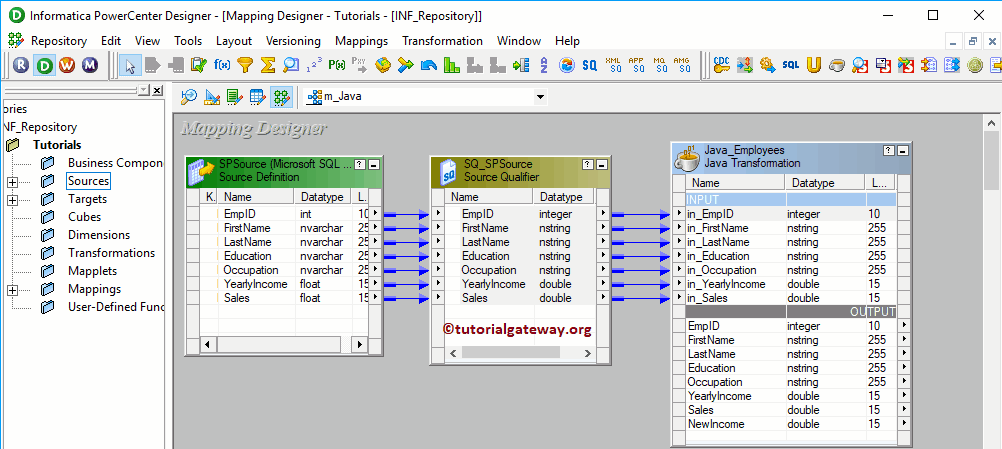Click the workspace vertical scrollbar up arrow
Viewport: 1002px width, 449px height.
[992, 123]
